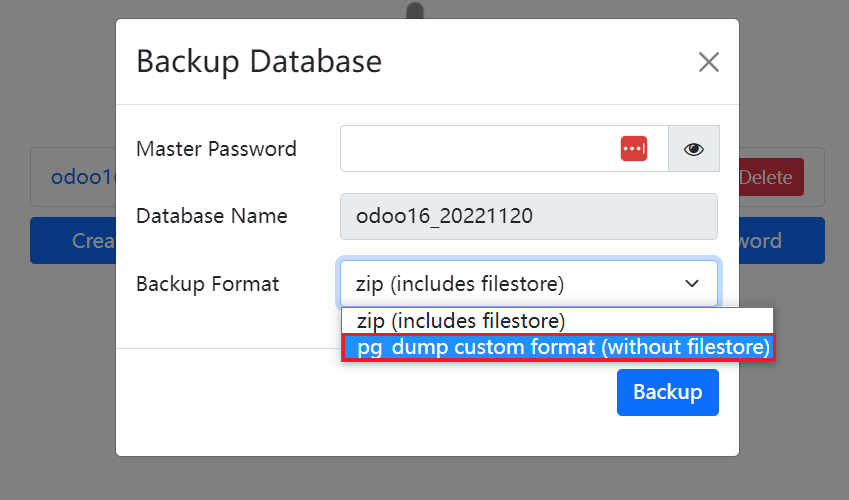
Task: Click the red password manager icon
Action: pos(633,149)
